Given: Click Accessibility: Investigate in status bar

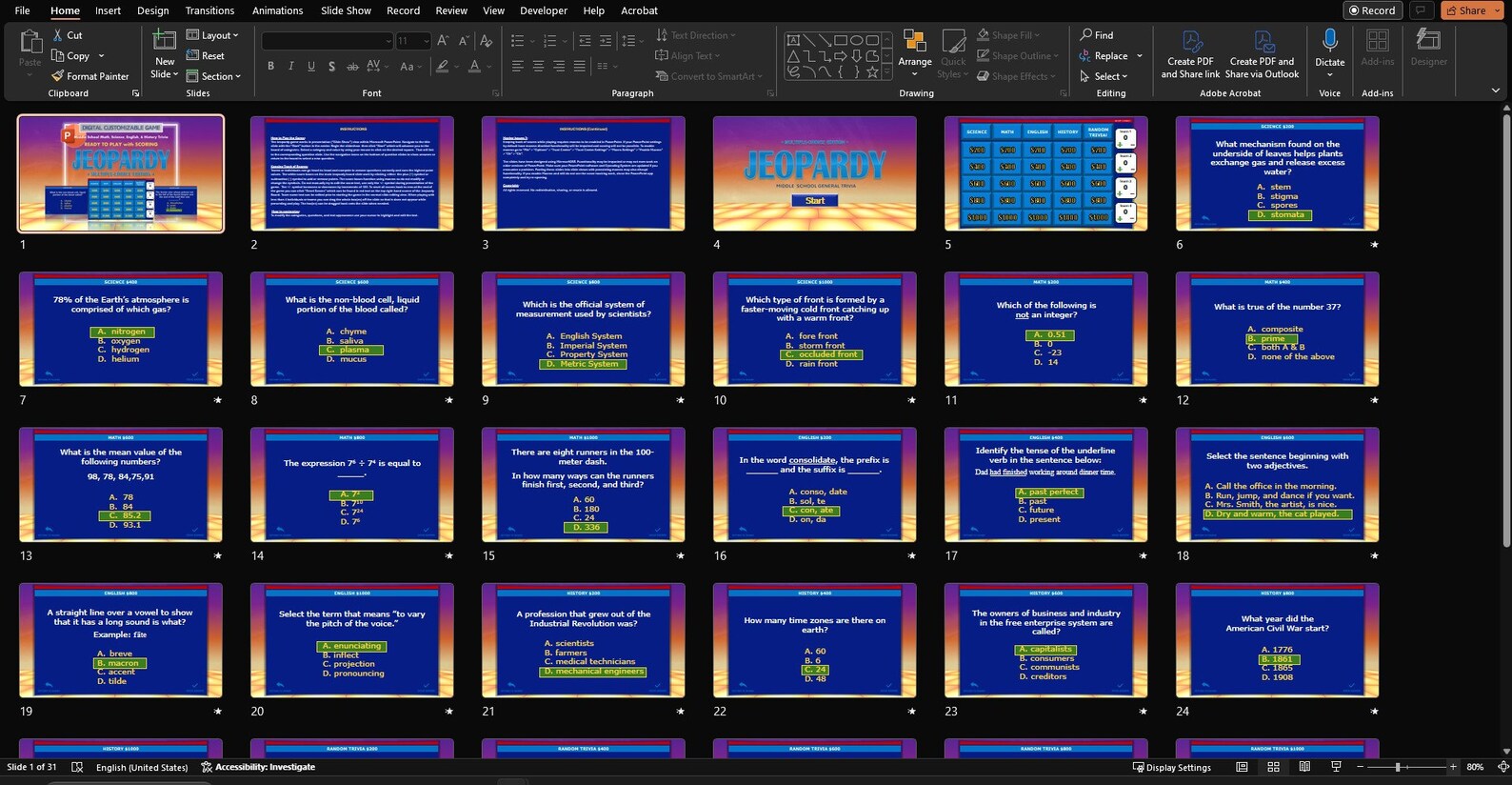Looking at the screenshot, I should 258,767.
